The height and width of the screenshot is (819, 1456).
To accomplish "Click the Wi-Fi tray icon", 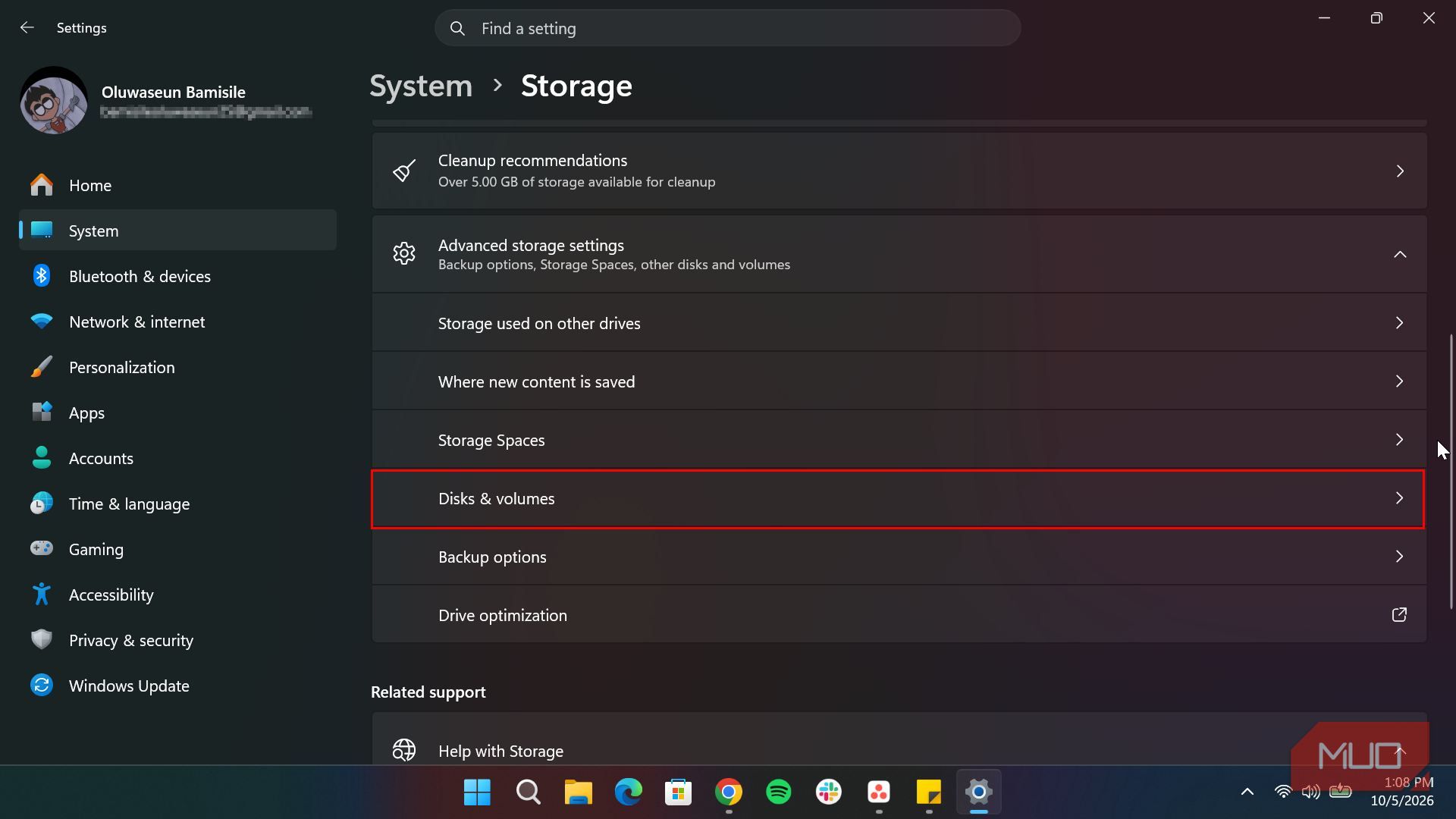I will click(x=1283, y=792).
